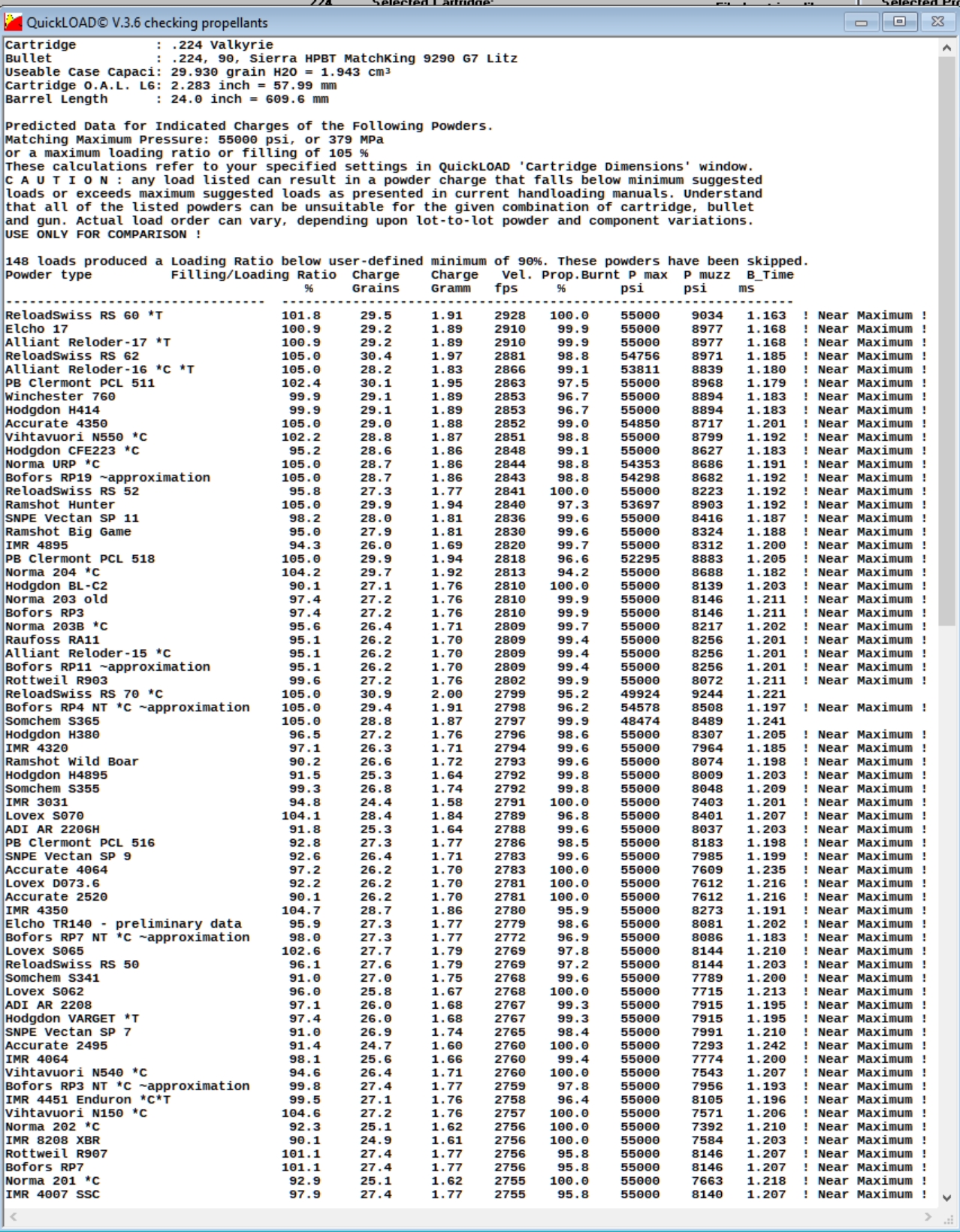Minimize the QuickLOAD checking propellants window
Viewport: 960px width, 1232px height.
[861, 23]
